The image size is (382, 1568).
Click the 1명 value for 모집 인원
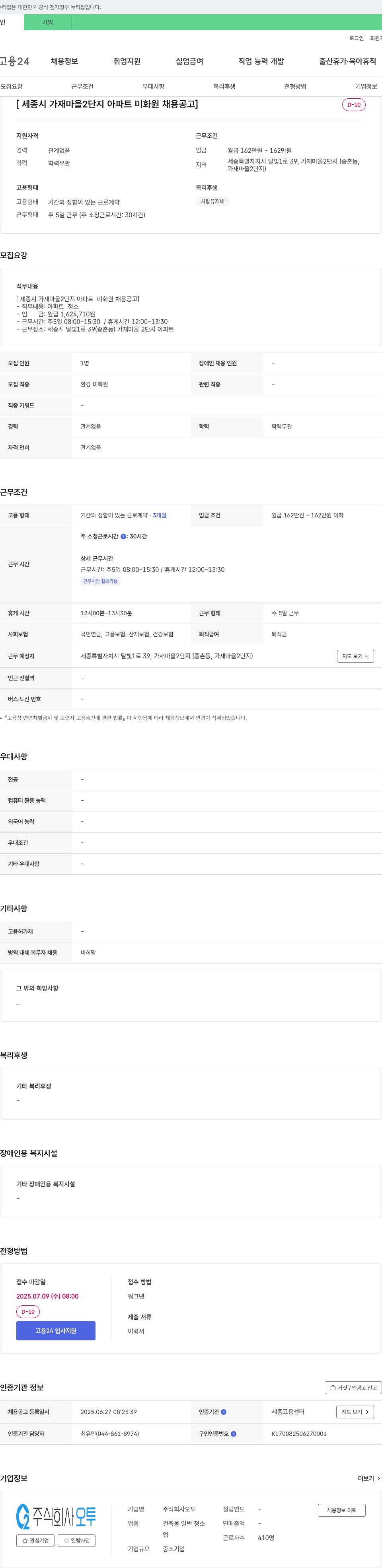click(84, 363)
